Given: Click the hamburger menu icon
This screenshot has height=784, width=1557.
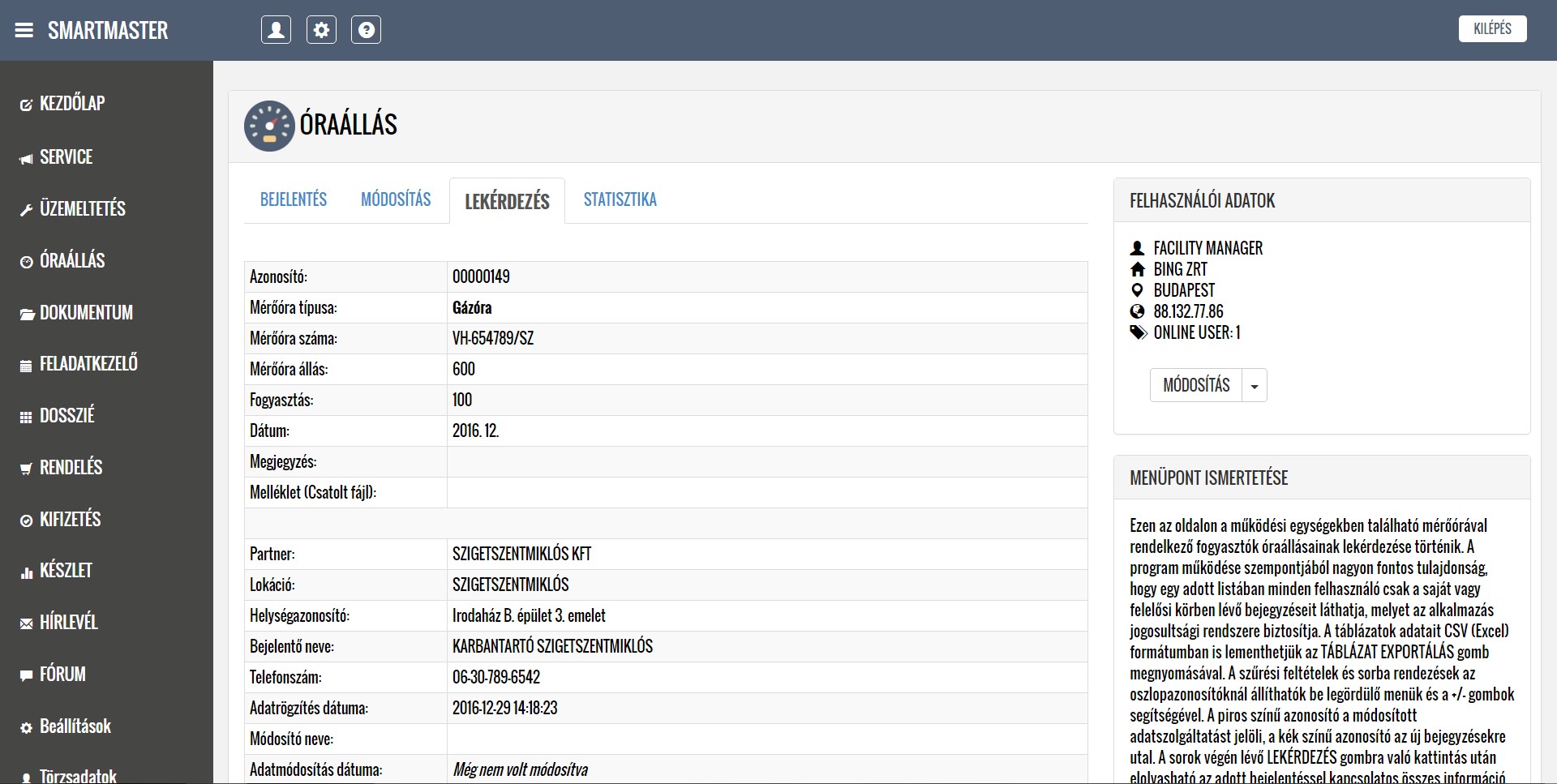Looking at the screenshot, I should pos(24,31).
